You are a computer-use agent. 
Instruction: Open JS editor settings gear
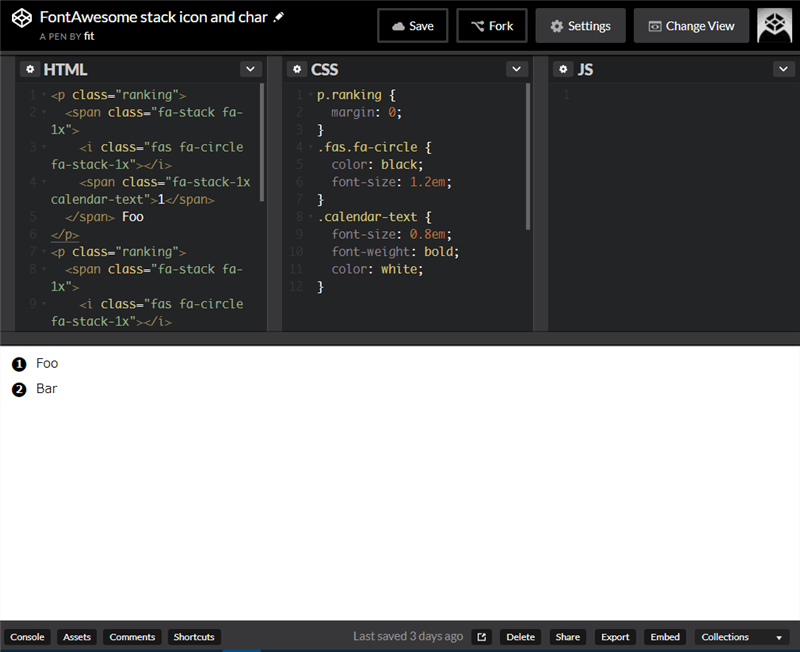(563, 69)
